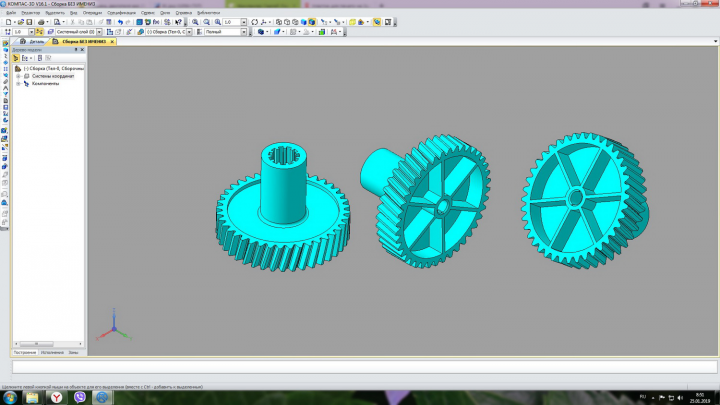Click the top icon in the left vertical toolbar

pos(5,44)
